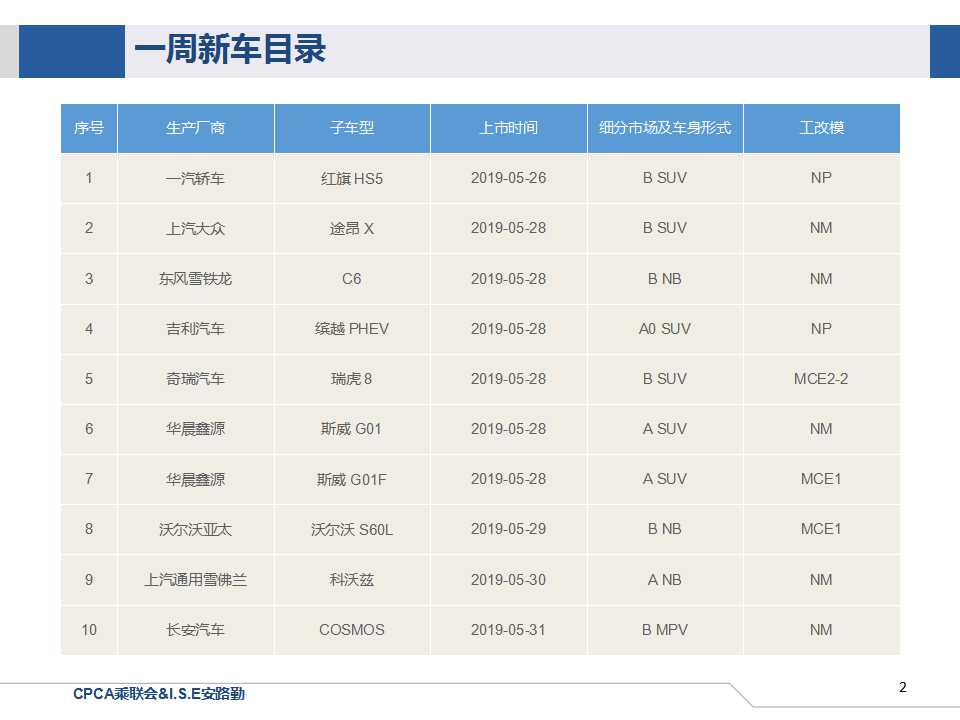
Task: Click the date 2019-05-26
Action: pos(509,178)
